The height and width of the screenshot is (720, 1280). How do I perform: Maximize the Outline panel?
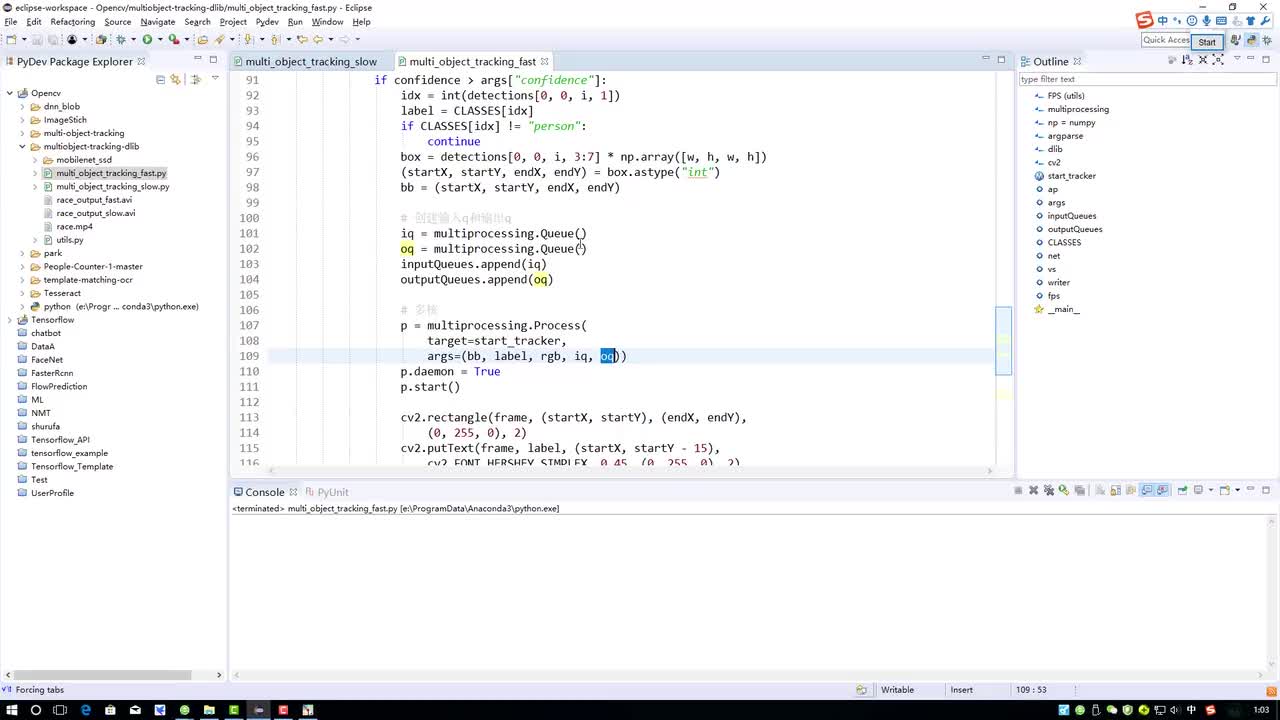click(x=1265, y=59)
